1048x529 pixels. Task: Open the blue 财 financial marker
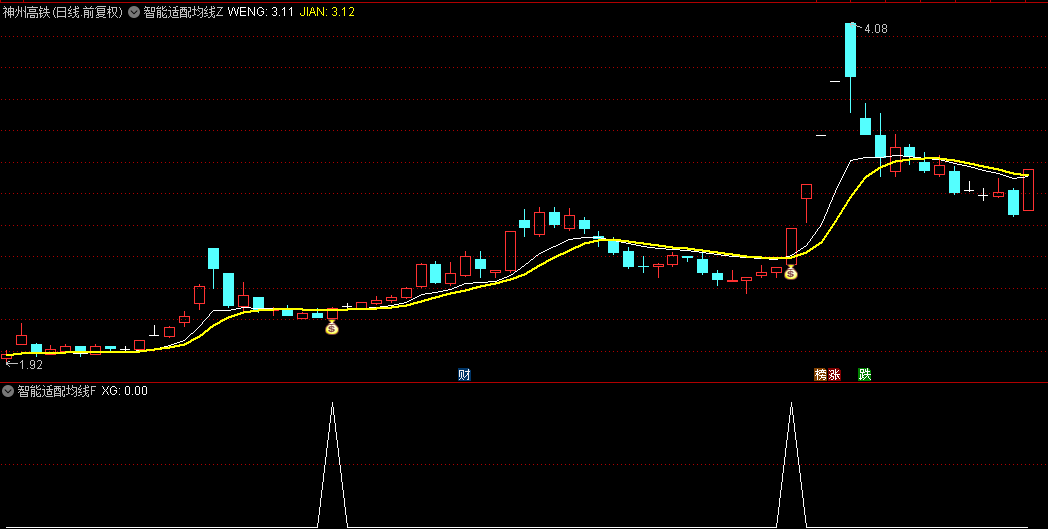pos(464,375)
